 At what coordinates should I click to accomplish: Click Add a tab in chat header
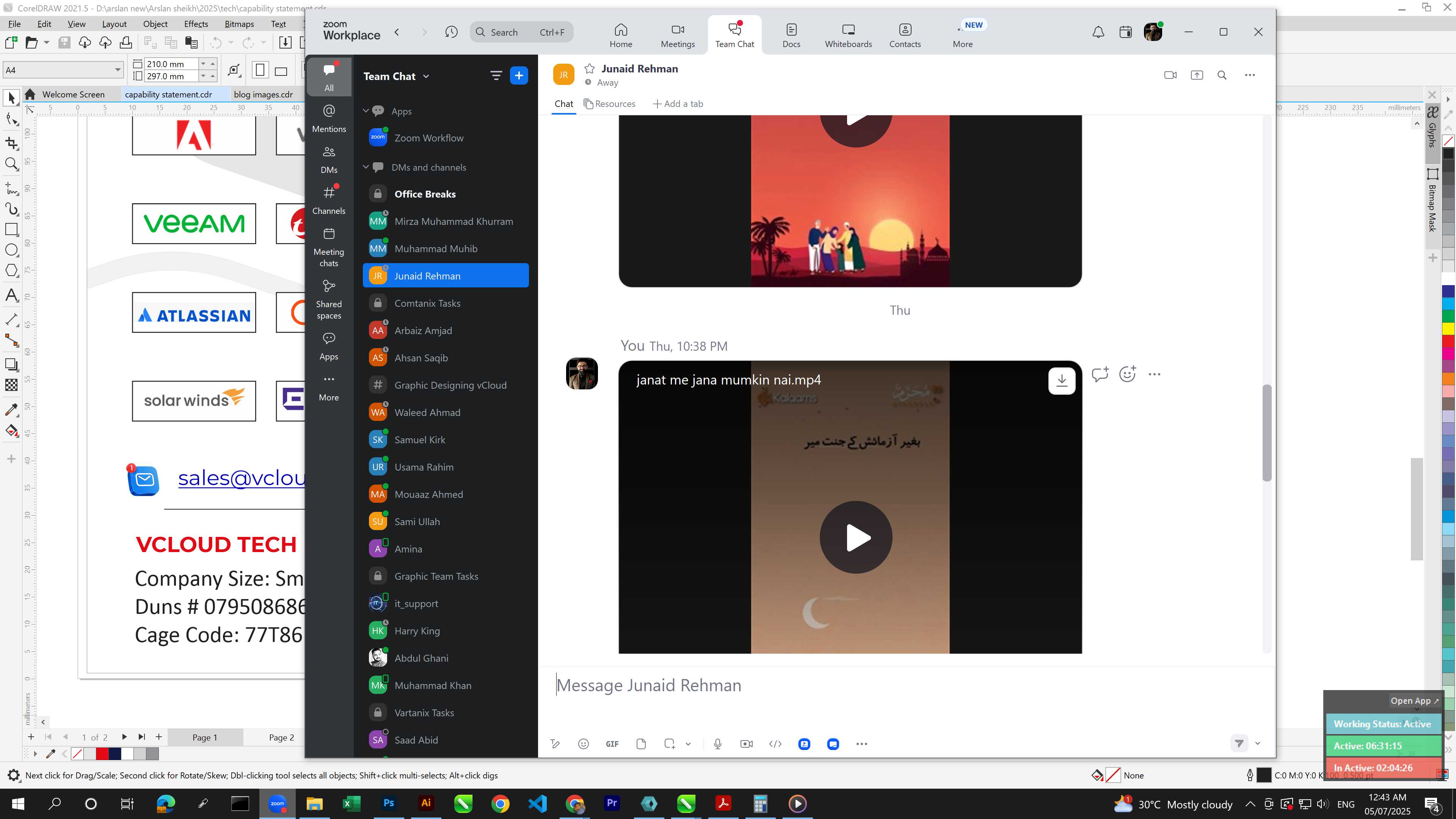pyautogui.click(x=678, y=104)
